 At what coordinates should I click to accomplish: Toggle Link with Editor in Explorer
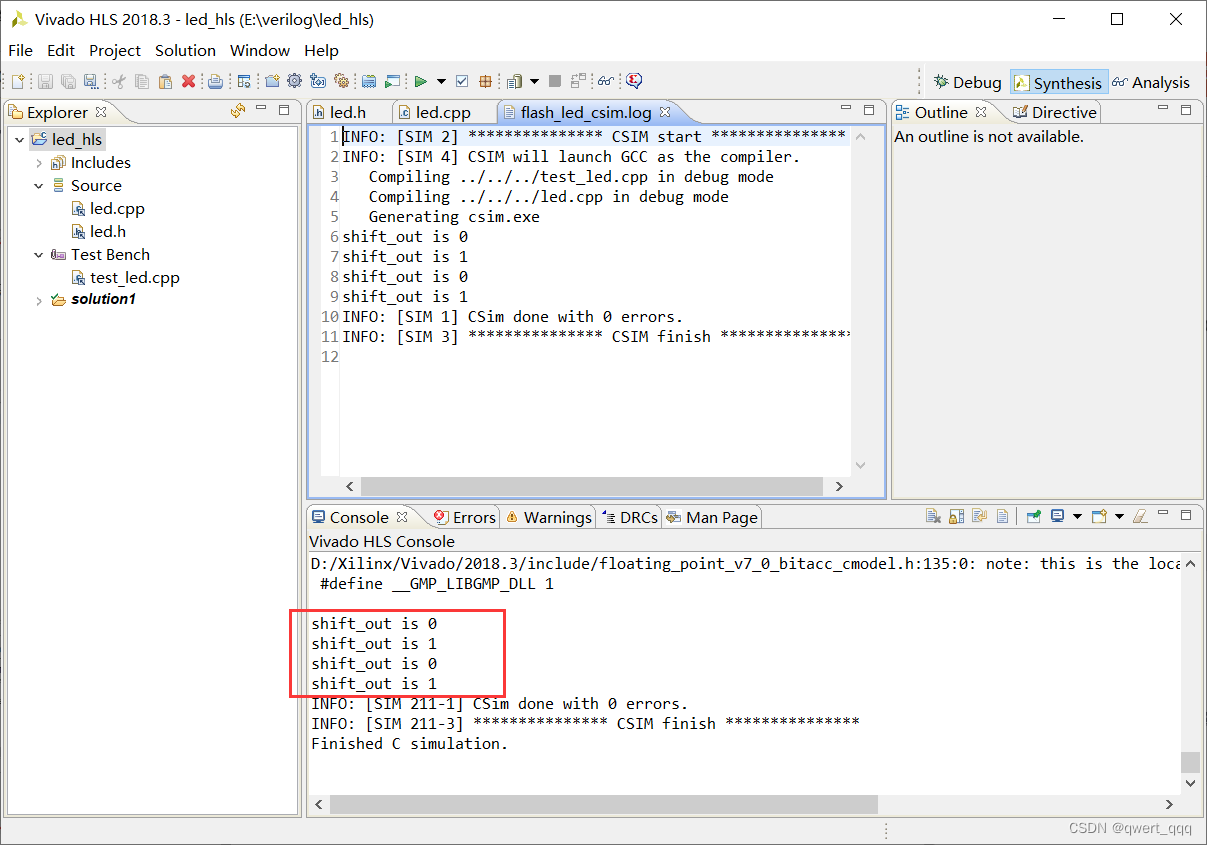point(238,111)
